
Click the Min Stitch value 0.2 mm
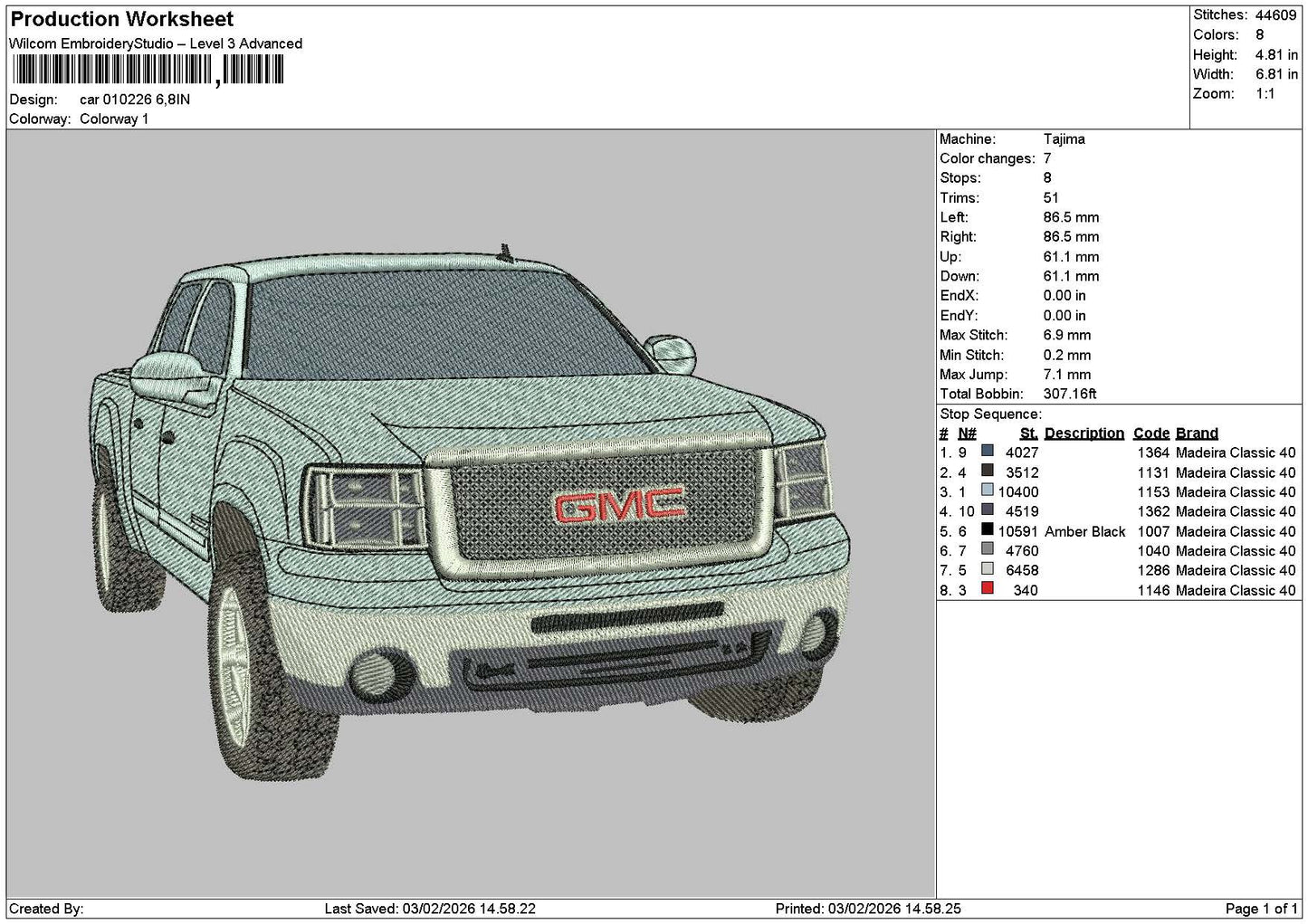tap(1067, 356)
